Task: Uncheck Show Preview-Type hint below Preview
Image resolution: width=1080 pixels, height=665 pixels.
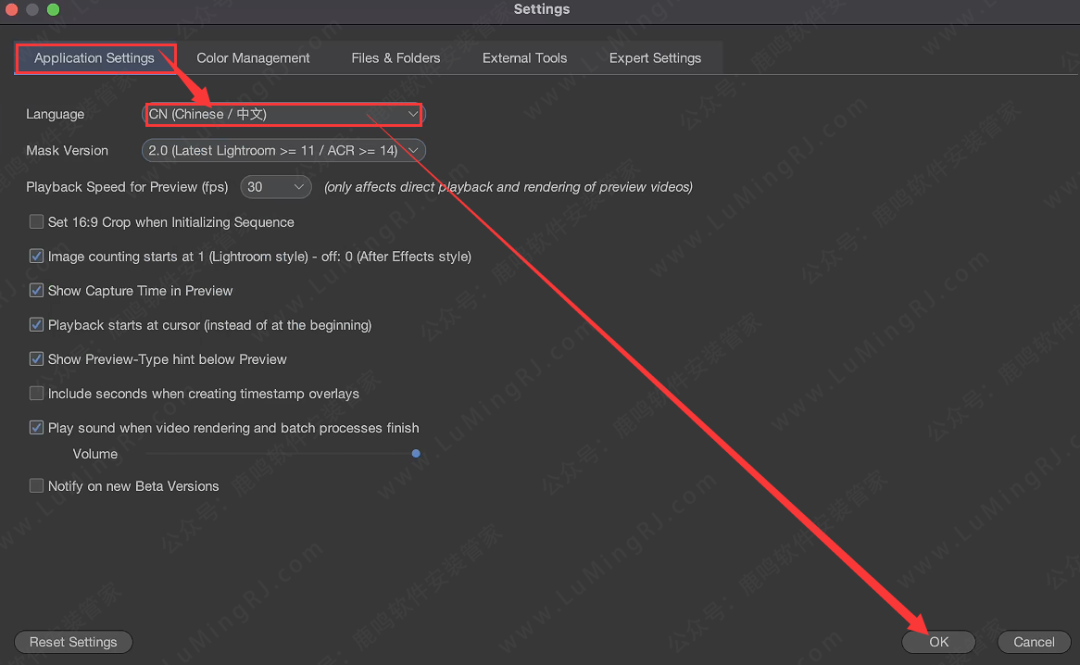Action: pyautogui.click(x=37, y=359)
